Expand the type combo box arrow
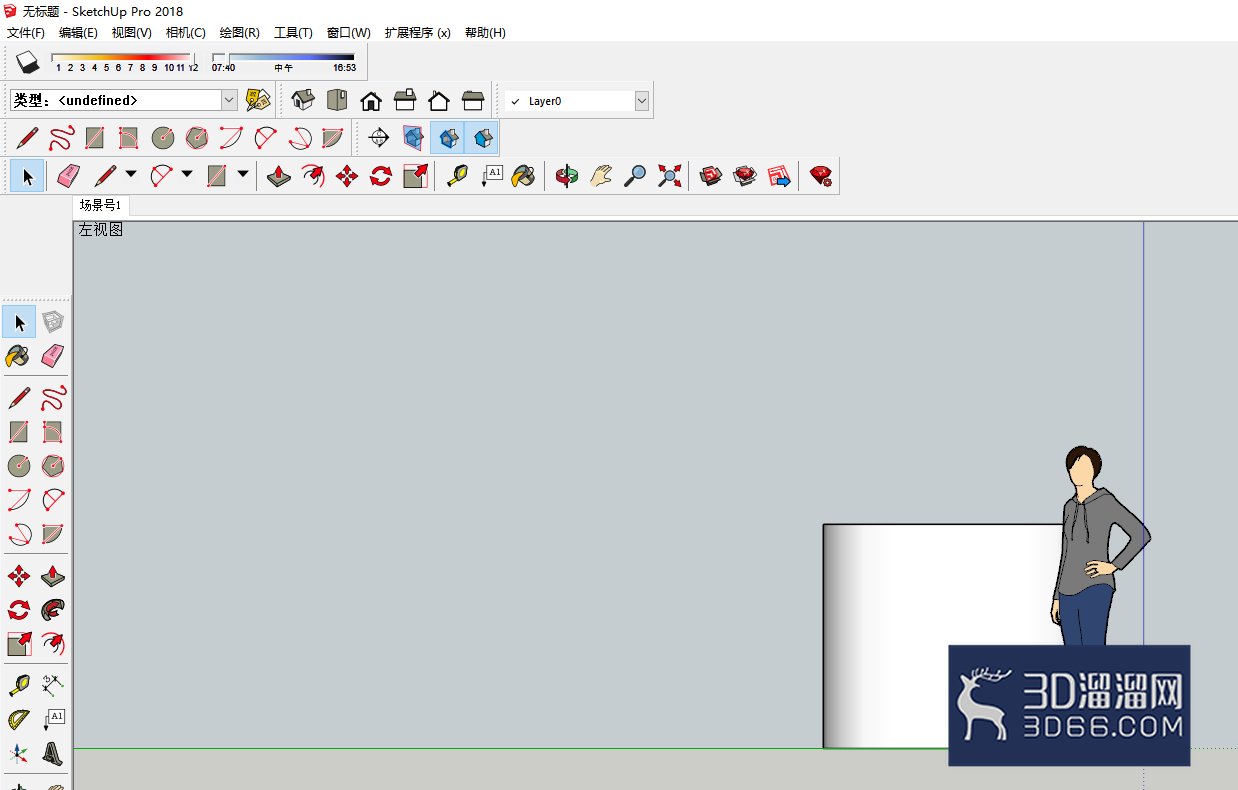Screen dimensions: 1238x790 click(x=229, y=100)
